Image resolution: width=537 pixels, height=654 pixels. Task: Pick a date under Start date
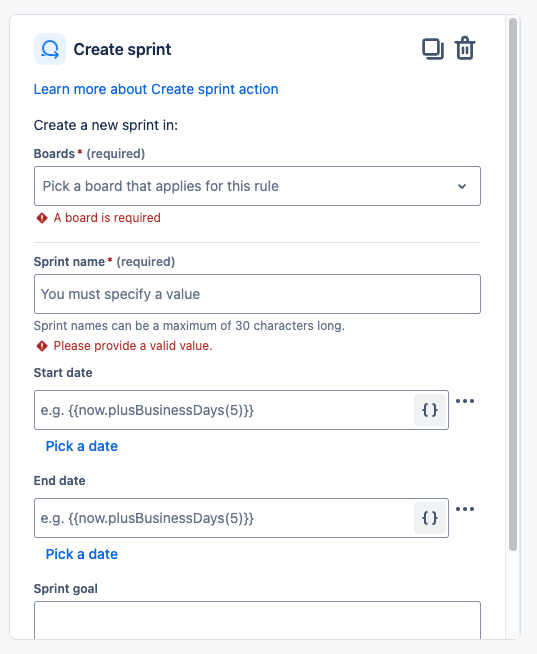click(x=82, y=446)
